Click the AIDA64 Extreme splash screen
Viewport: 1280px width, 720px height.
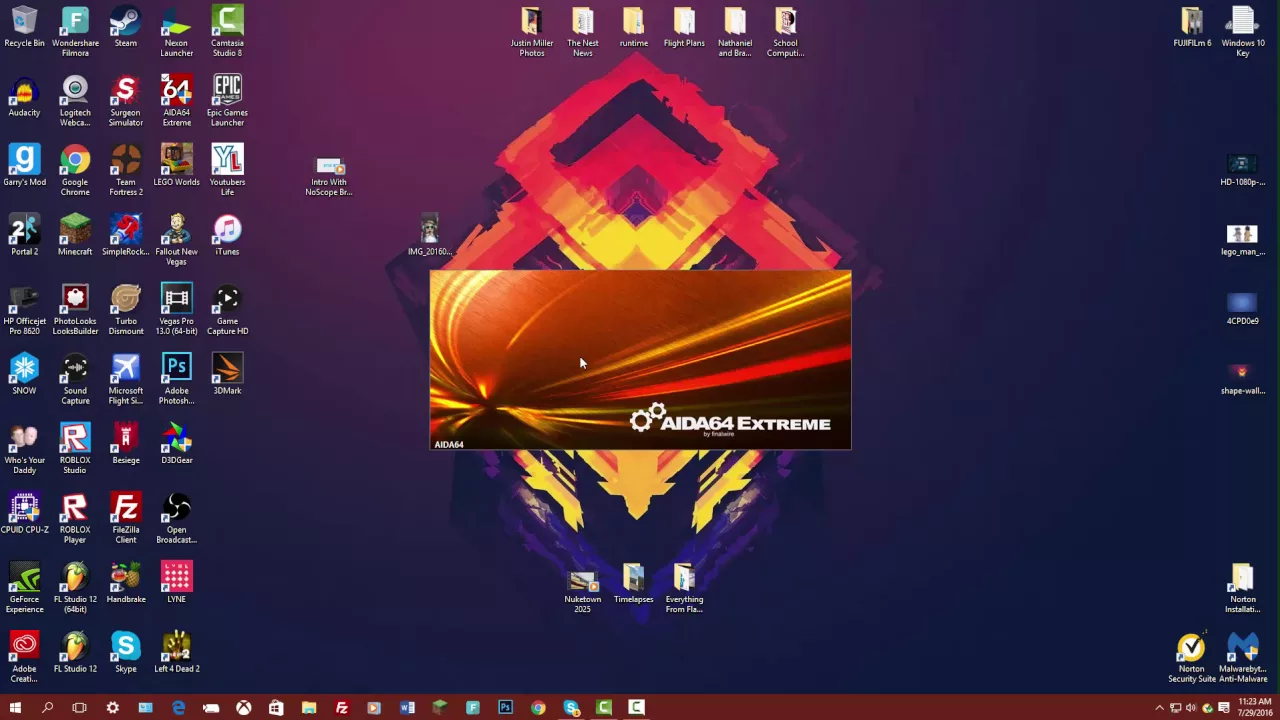tap(640, 360)
